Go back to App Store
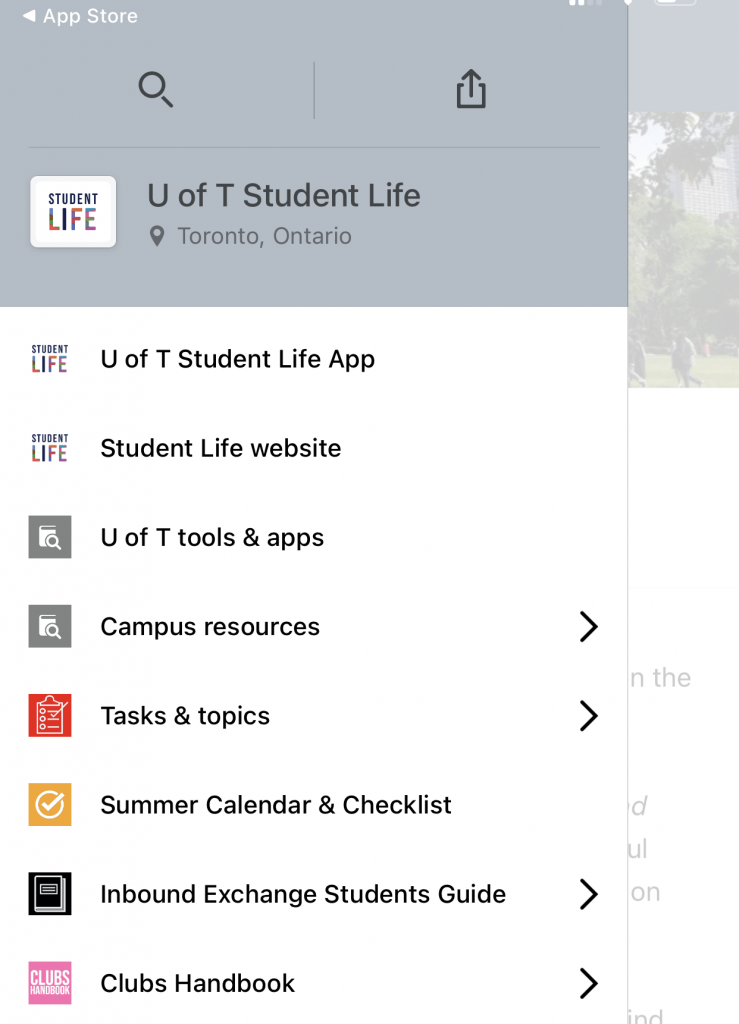739x1024 pixels. 80,16
